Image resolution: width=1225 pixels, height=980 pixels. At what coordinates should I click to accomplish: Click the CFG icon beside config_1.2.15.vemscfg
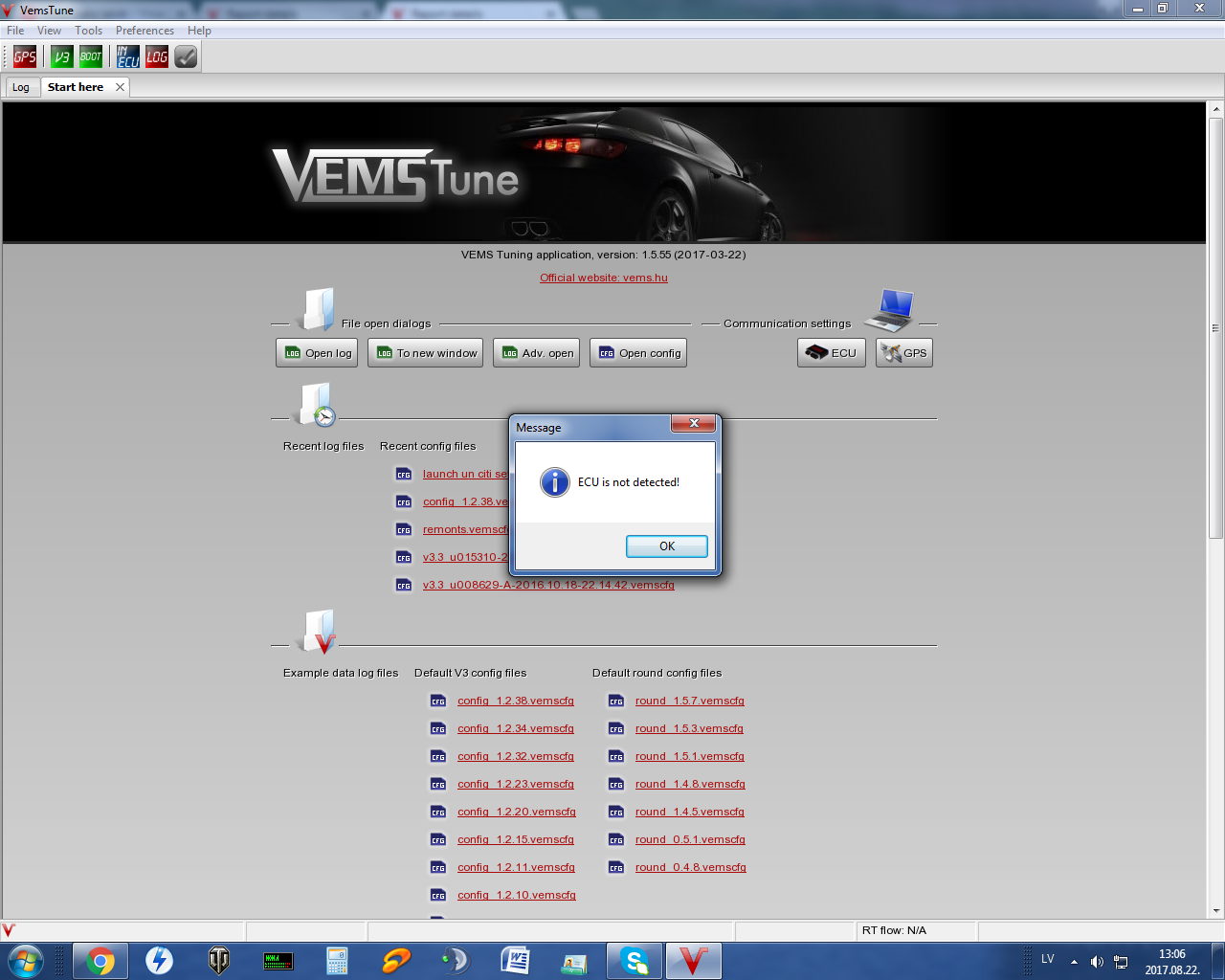[x=438, y=839]
